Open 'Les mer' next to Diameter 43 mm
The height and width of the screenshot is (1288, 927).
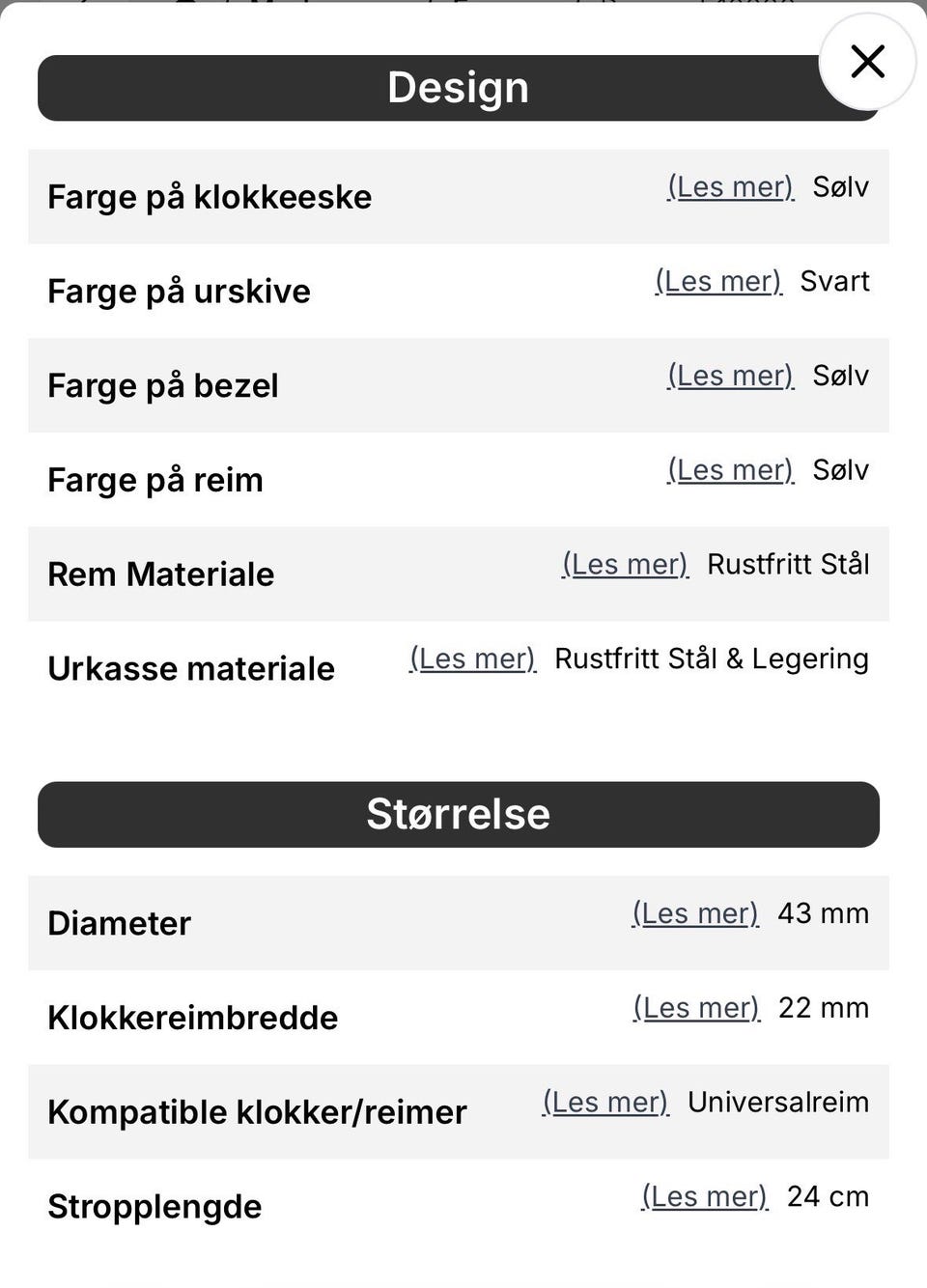[695, 913]
